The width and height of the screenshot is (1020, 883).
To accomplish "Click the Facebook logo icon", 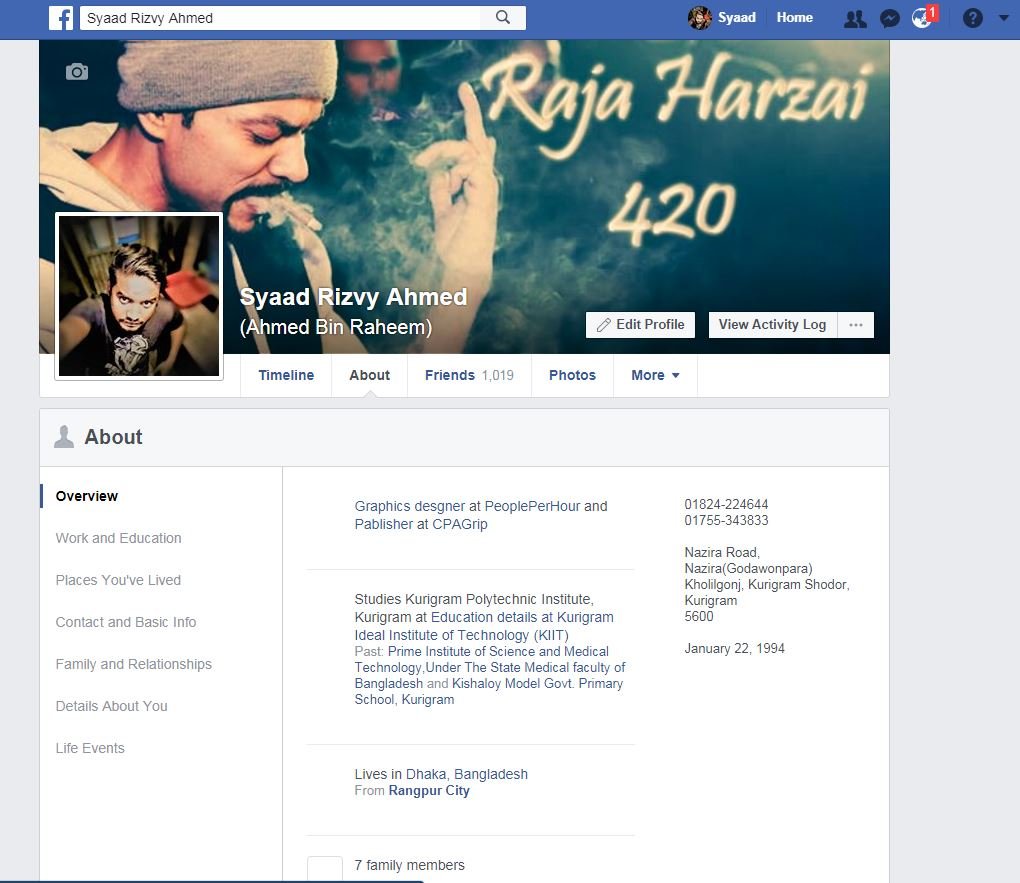I will (x=61, y=17).
